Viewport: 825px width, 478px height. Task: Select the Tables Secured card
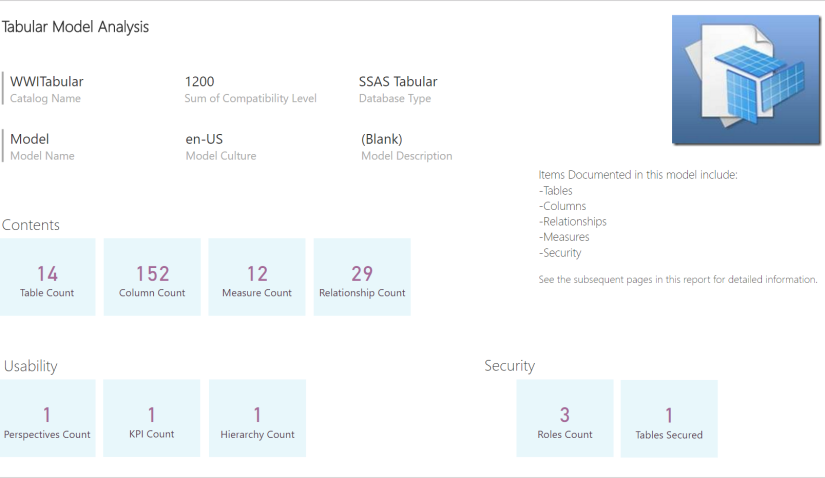coord(669,418)
